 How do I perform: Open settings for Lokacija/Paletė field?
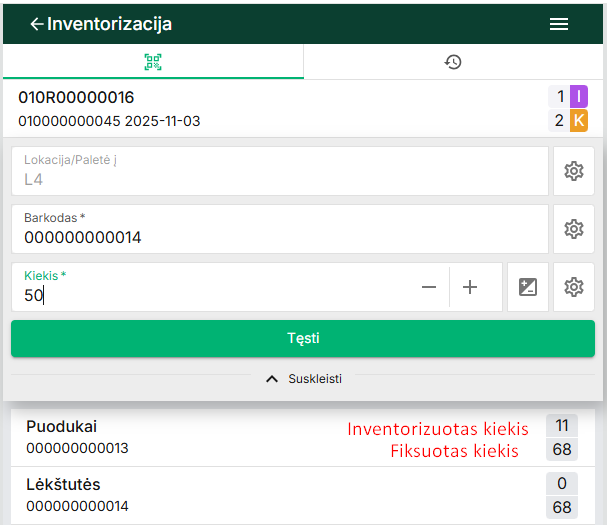(x=573, y=171)
